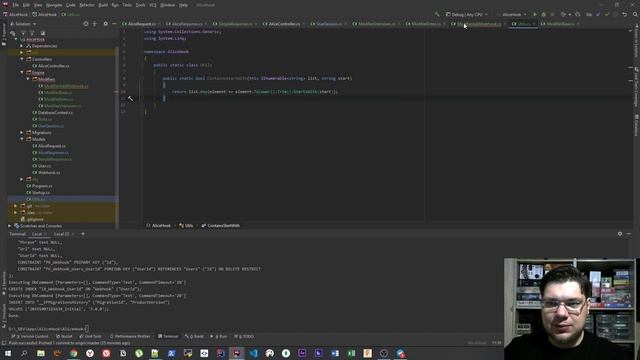Switch to the AliceRequest.cs editor tab

(141, 24)
